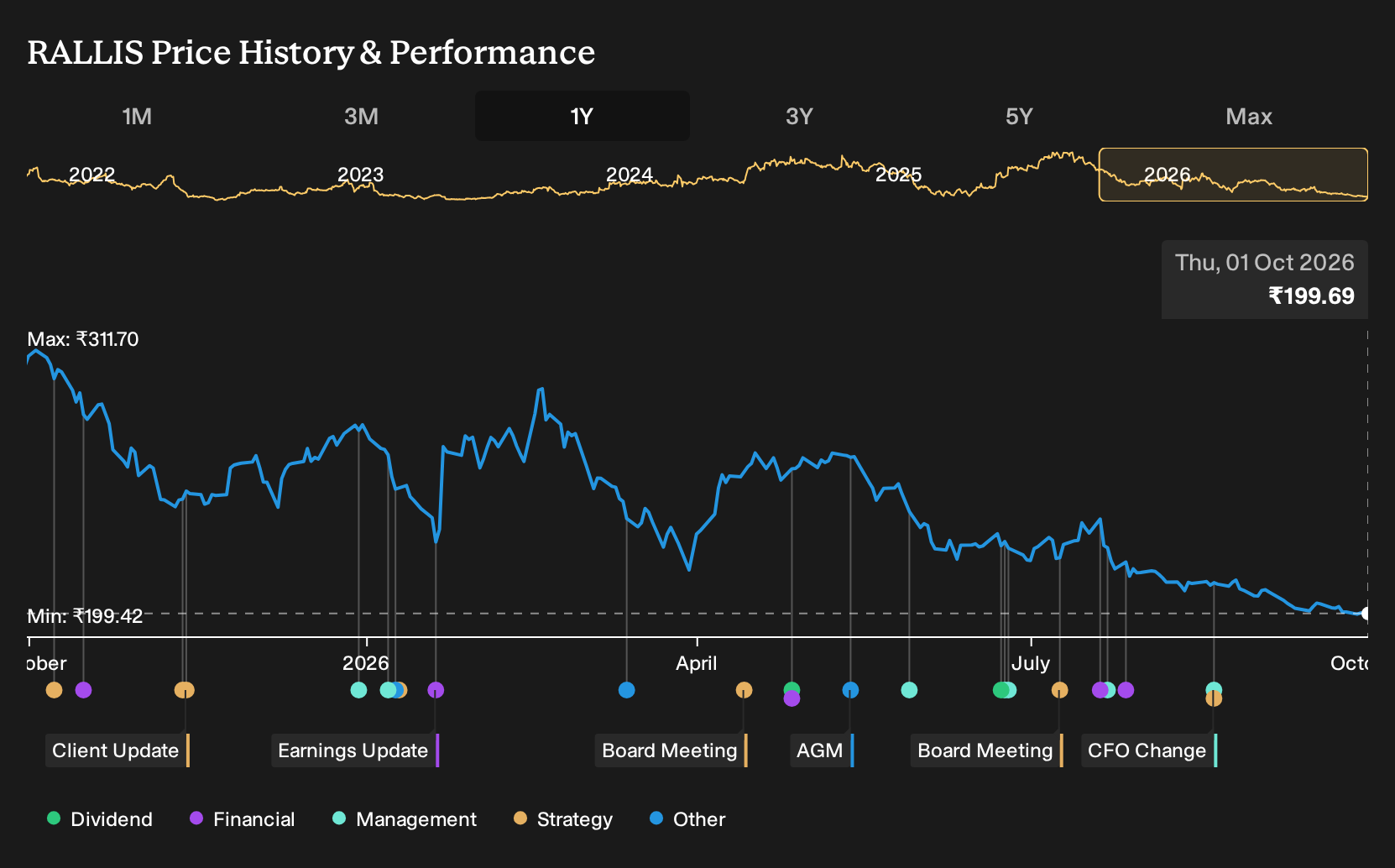1395x868 pixels.
Task: Switch to the 3Y time range
Action: tap(799, 116)
